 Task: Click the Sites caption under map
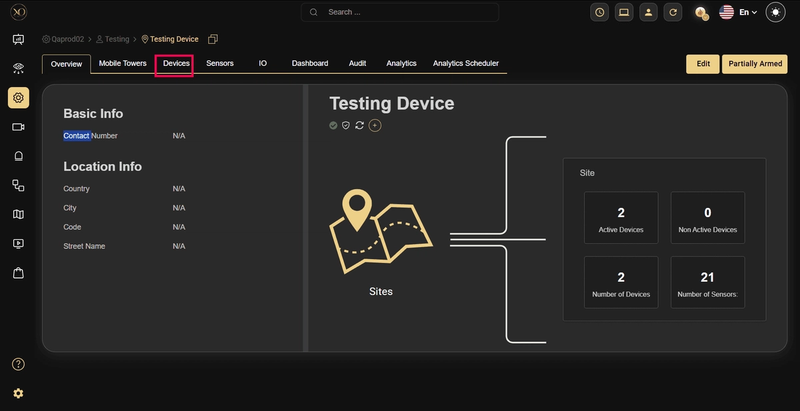[x=381, y=292]
